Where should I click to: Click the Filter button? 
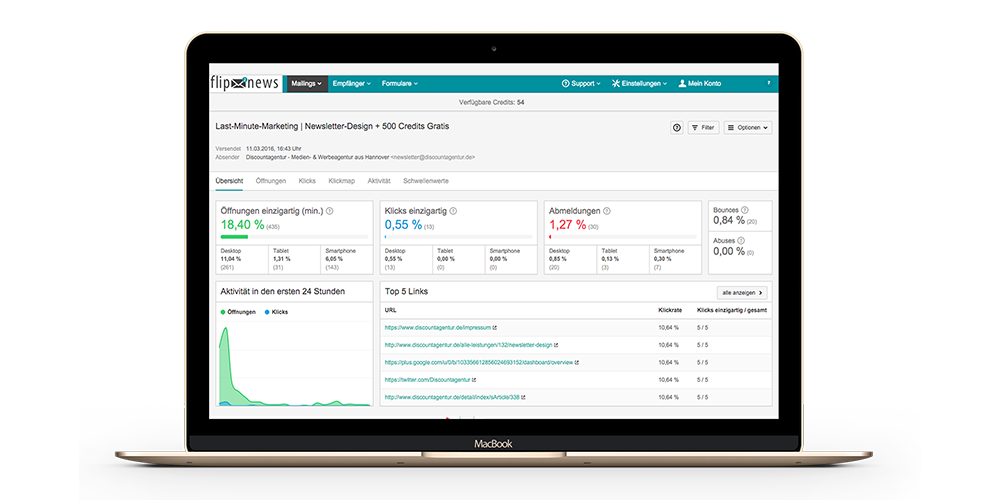703,128
